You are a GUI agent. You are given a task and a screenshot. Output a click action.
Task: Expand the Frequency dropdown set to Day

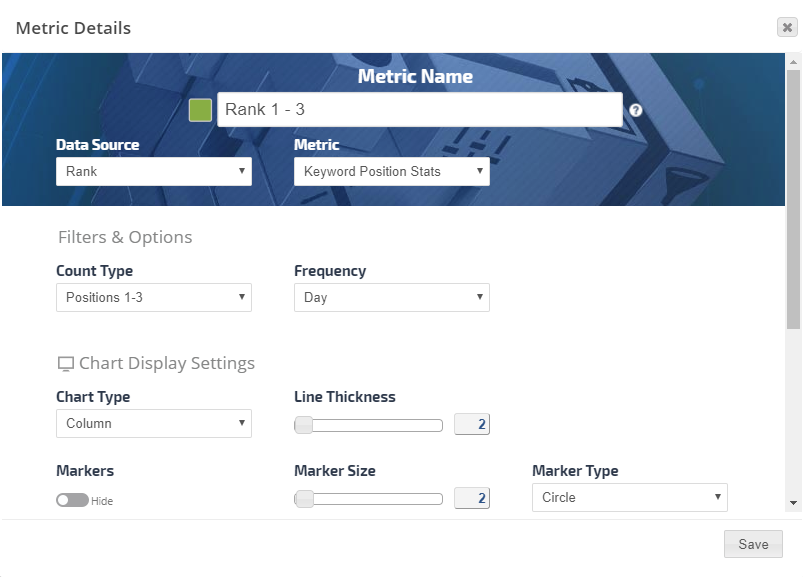[391, 297]
